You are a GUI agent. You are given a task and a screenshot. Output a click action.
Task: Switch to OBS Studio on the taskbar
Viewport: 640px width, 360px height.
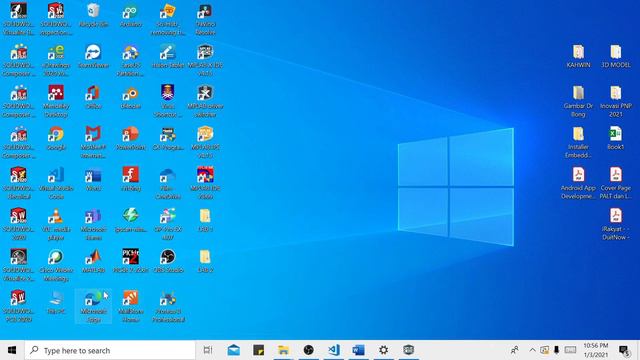click(309, 350)
